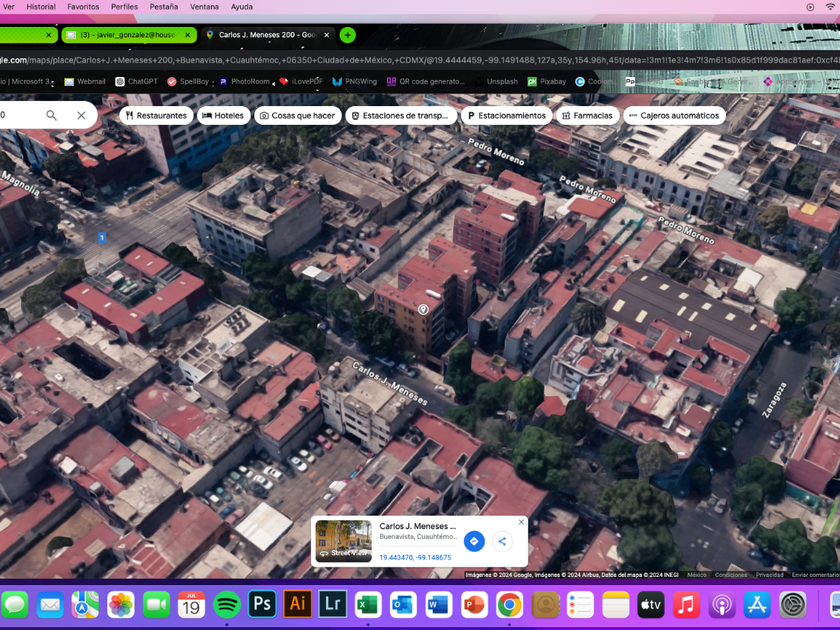Open the ChatGPT bookmark
840x630 pixels.
pos(136,82)
